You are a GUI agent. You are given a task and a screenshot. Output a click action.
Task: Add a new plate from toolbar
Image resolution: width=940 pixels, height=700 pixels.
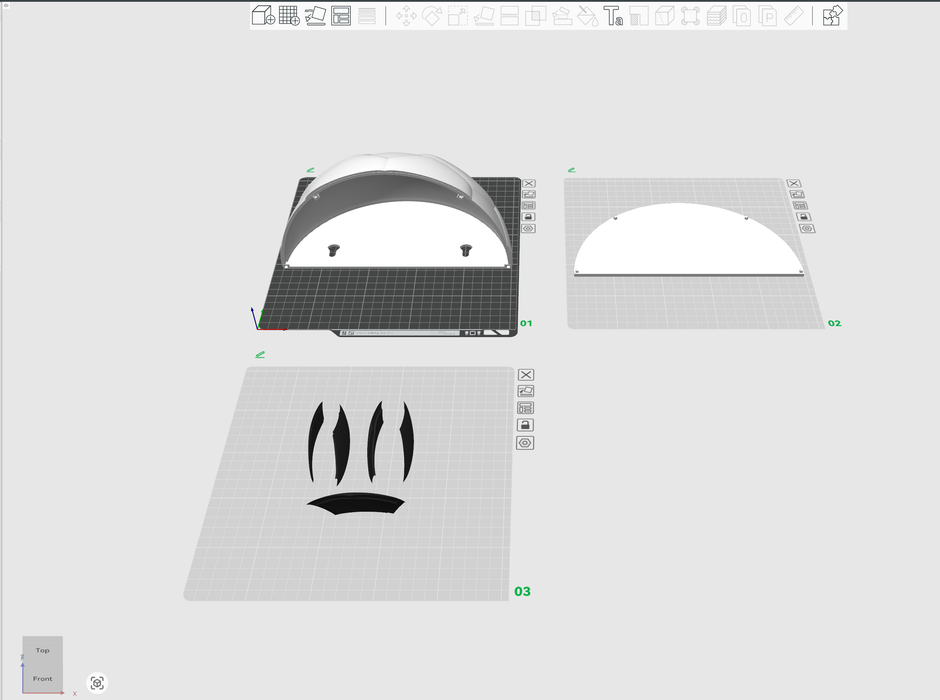coord(289,15)
